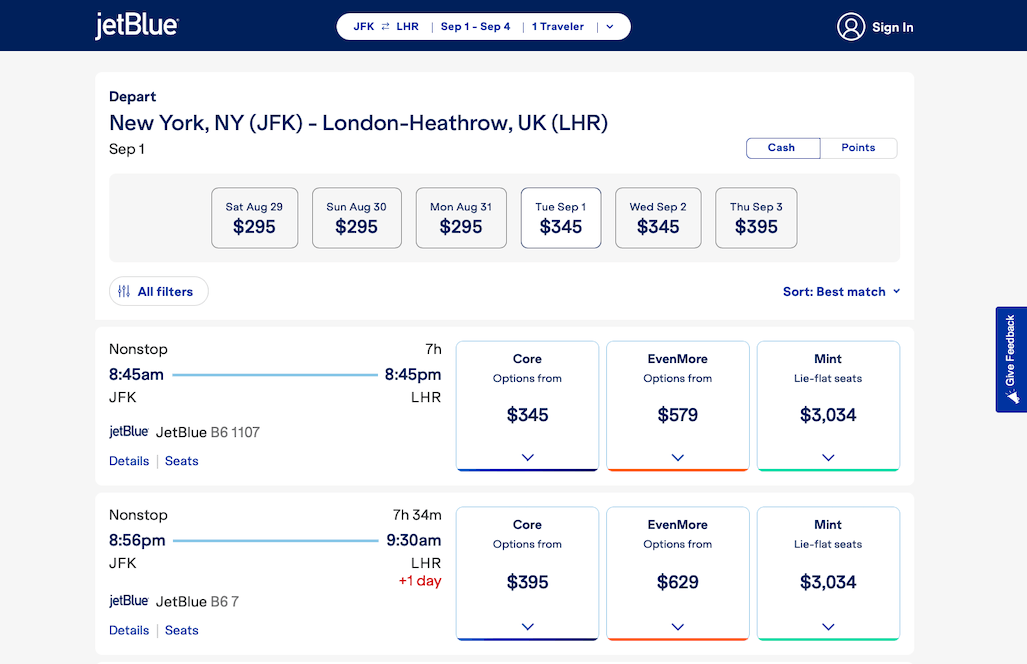
Task: Expand the search bar chevron
Action: (610, 27)
